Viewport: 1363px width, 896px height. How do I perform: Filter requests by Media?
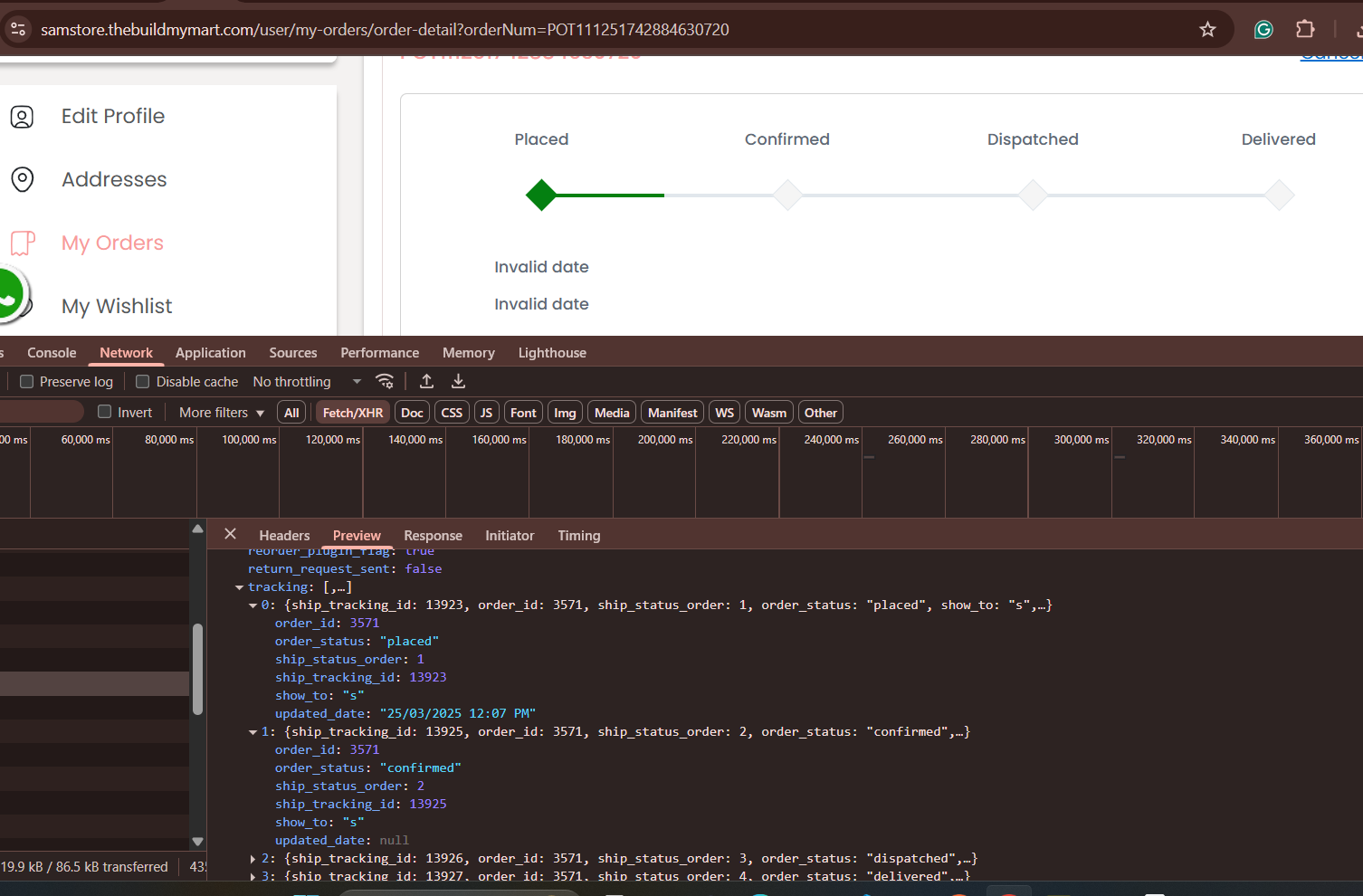coord(612,413)
